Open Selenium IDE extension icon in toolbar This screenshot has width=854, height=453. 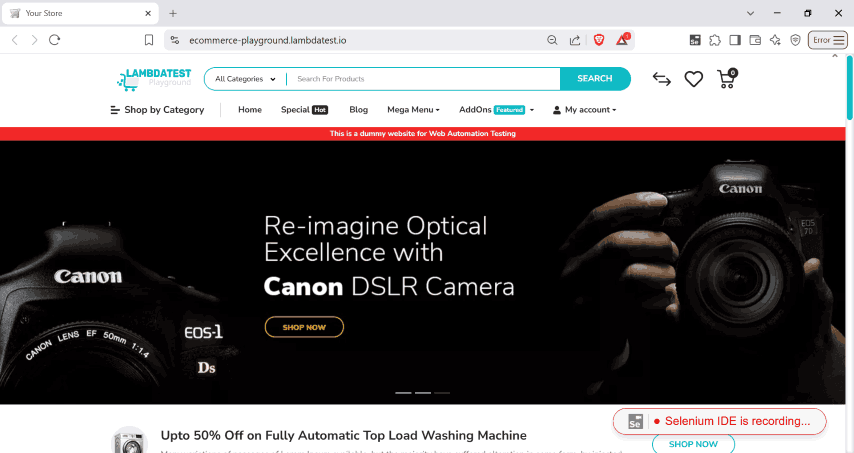[x=695, y=40]
